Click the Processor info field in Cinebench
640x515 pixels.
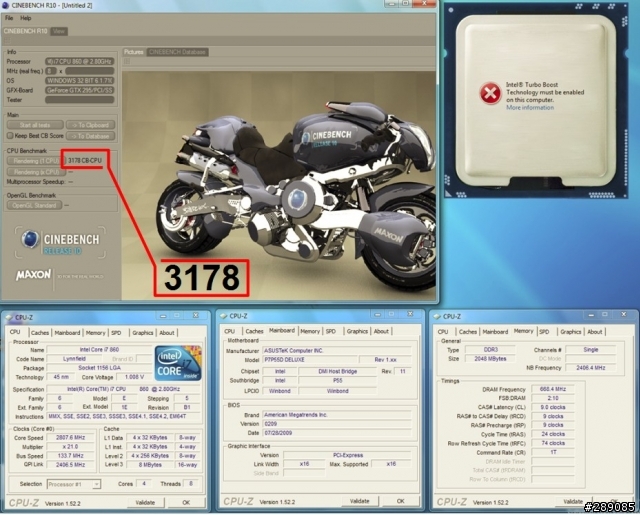(80, 62)
